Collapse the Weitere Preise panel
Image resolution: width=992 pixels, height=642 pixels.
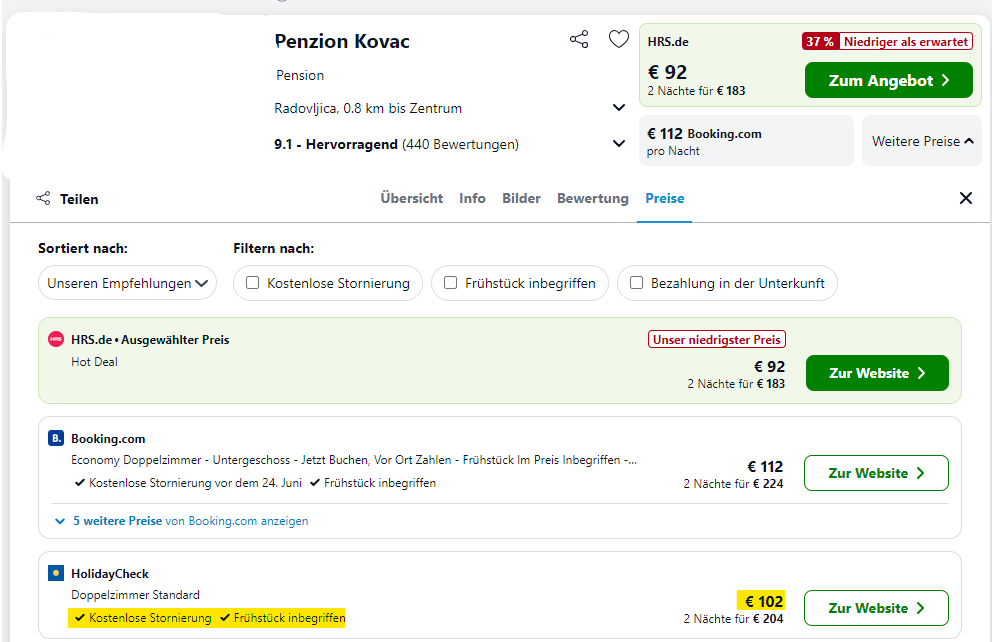tap(922, 141)
